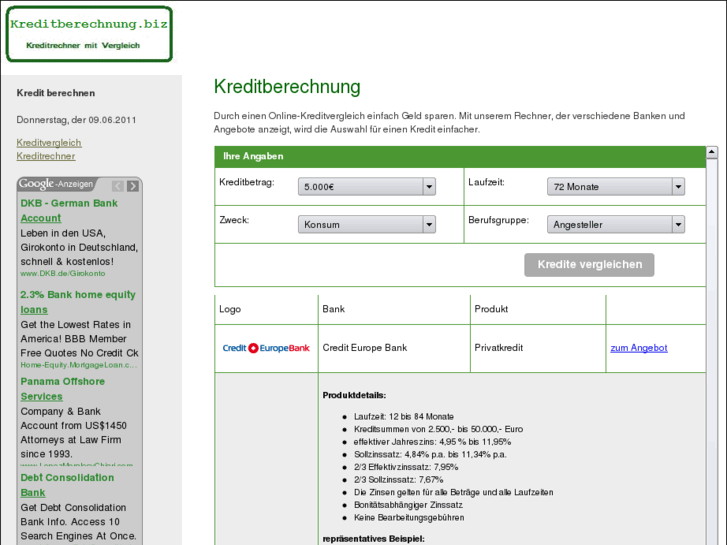The image size is (727, 545).
Task: Open Debt Consolidation Bank ad
Action: [x=67, y=485]
